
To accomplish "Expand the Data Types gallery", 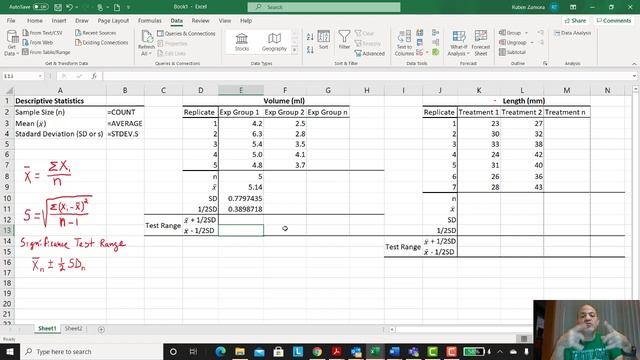I will point(294,50).
